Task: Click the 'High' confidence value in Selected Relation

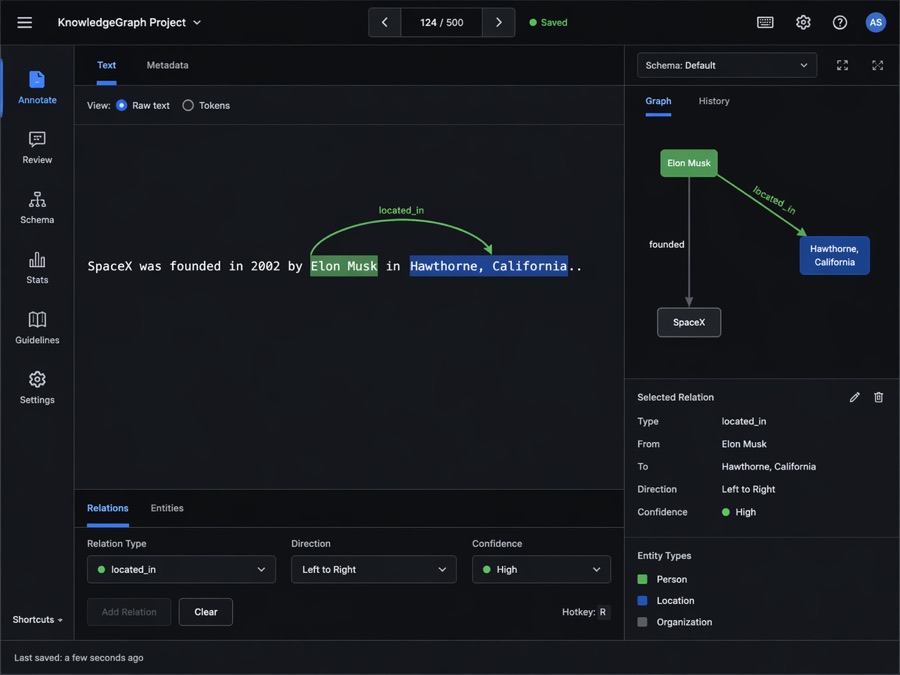Action: pyautogui.click(x=739, y=512)
